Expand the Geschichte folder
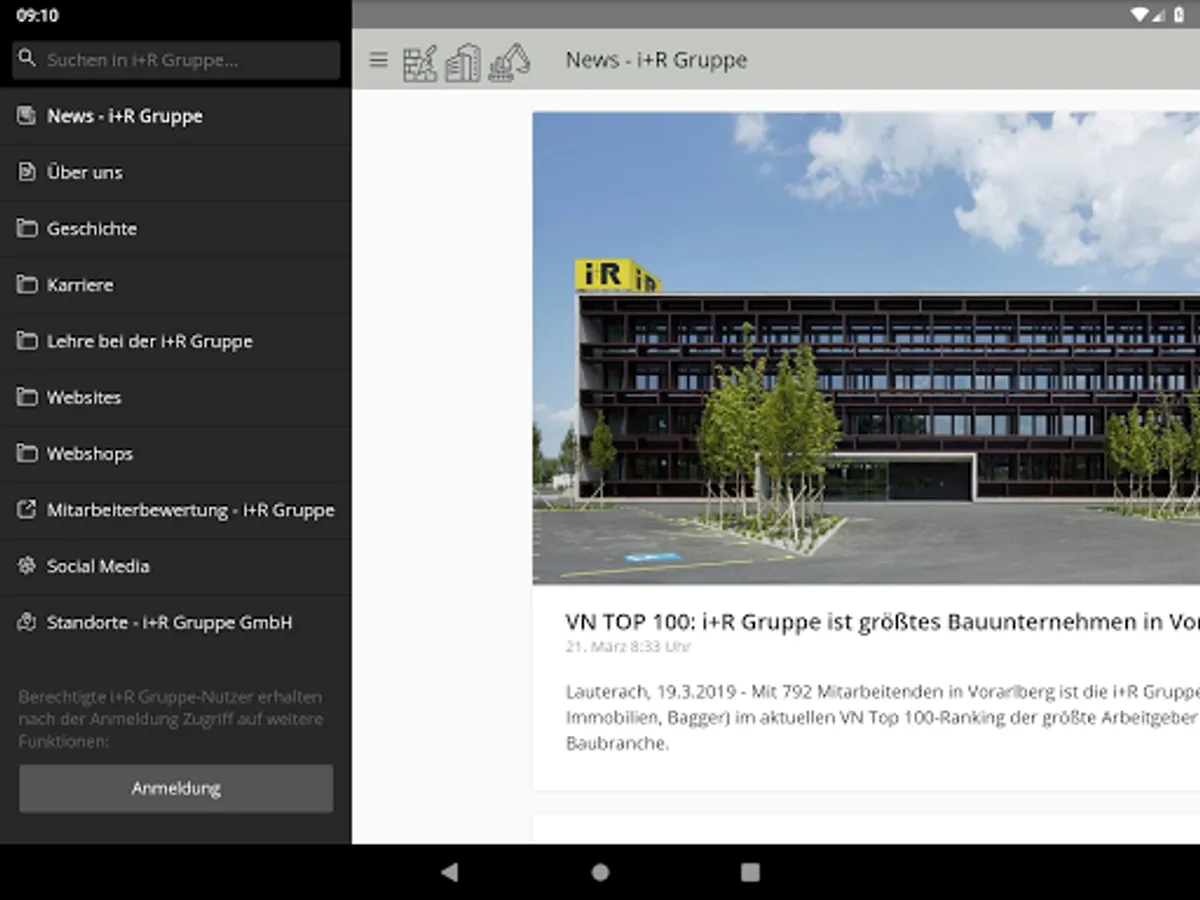 tap(91, 229)
